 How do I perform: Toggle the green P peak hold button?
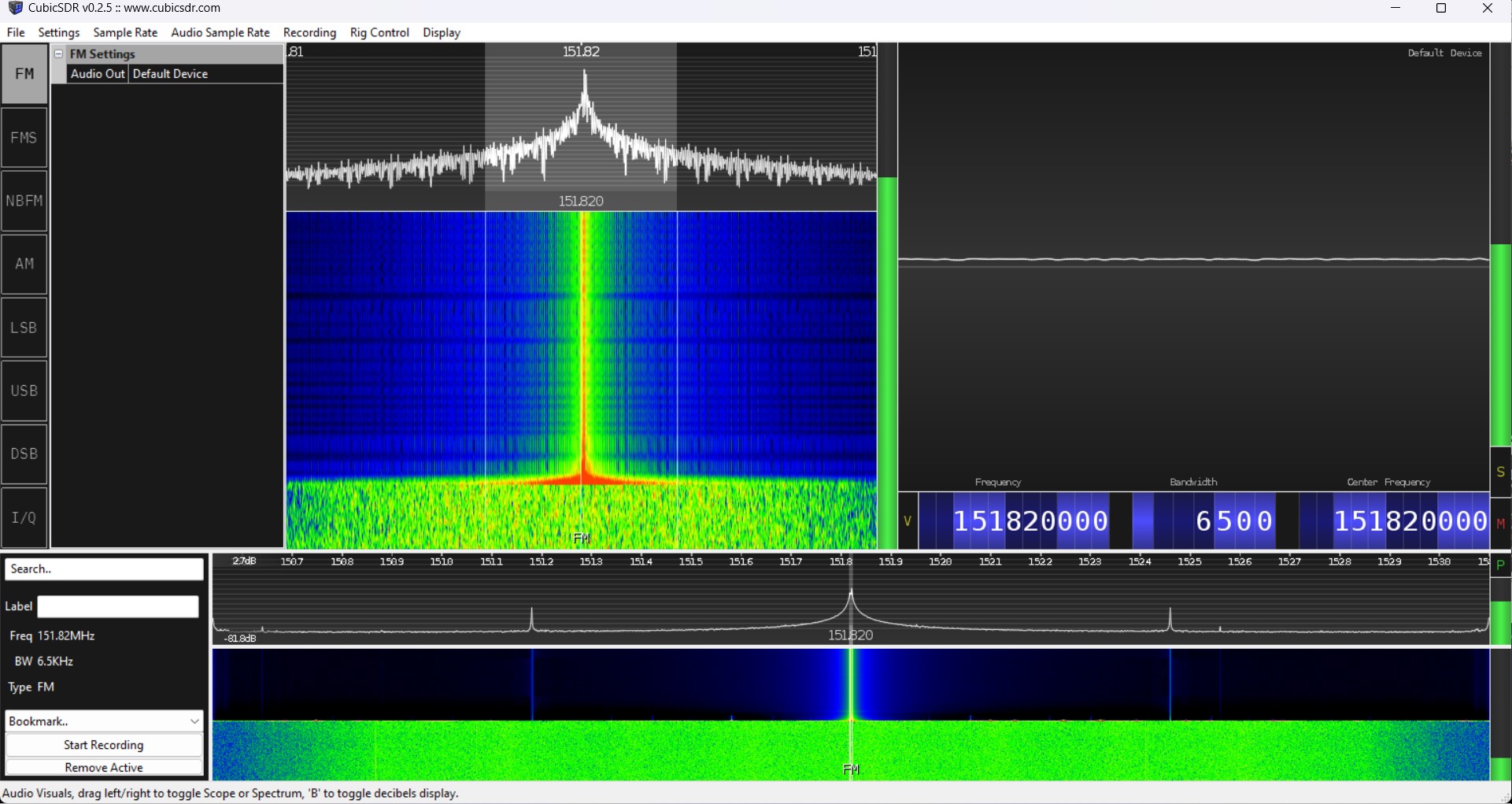(1500, 565)
